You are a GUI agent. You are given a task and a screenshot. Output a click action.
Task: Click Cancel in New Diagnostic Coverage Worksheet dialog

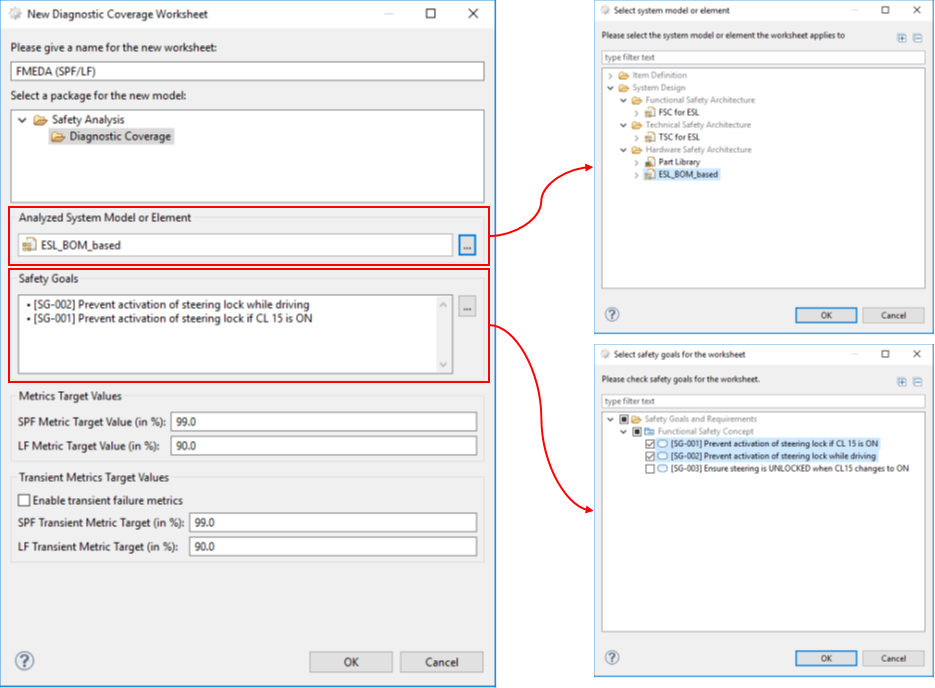(441, 662)
